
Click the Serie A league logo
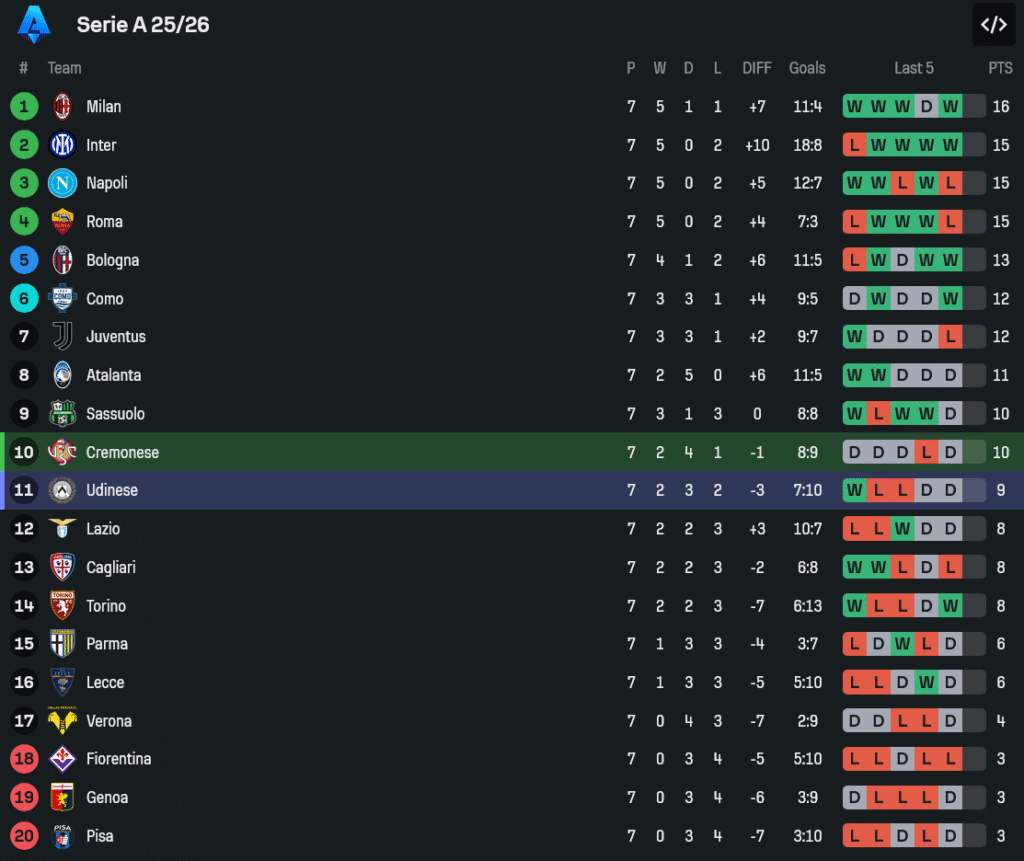point(34,24)
